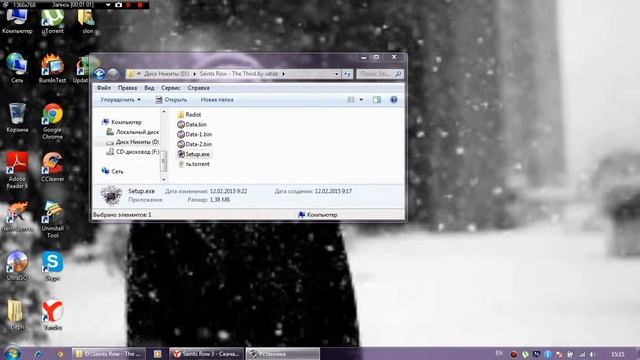Click the Открыть toolbar button
The height and width of the screenshot is (360, 640).
[171, 100]
